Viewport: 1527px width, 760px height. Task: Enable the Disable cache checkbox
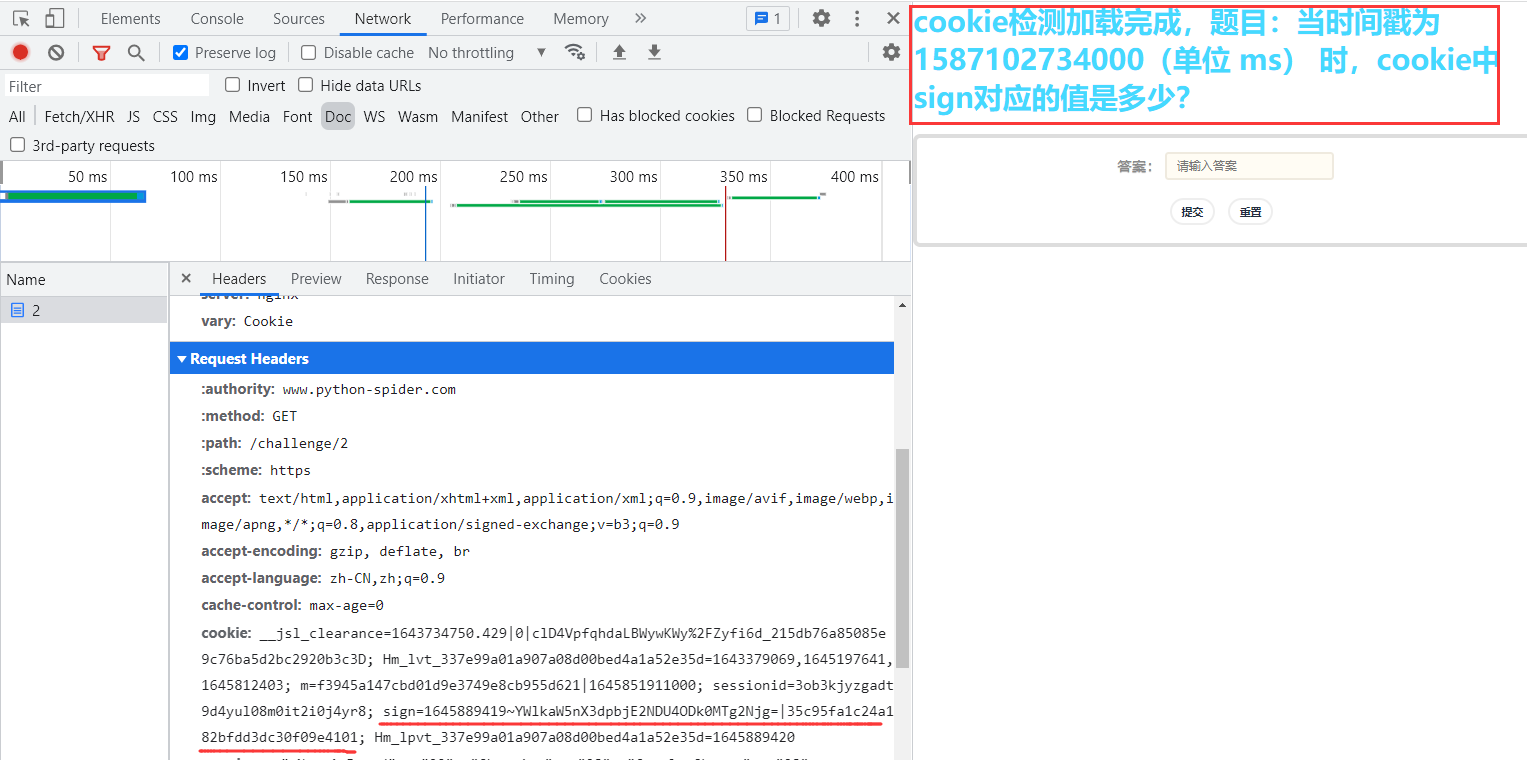[x=309, y=52]
